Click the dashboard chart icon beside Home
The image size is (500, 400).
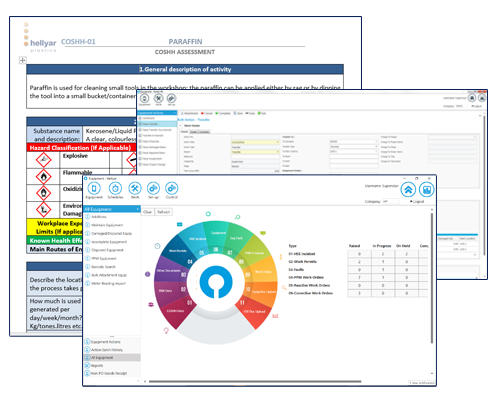[427, 190]
